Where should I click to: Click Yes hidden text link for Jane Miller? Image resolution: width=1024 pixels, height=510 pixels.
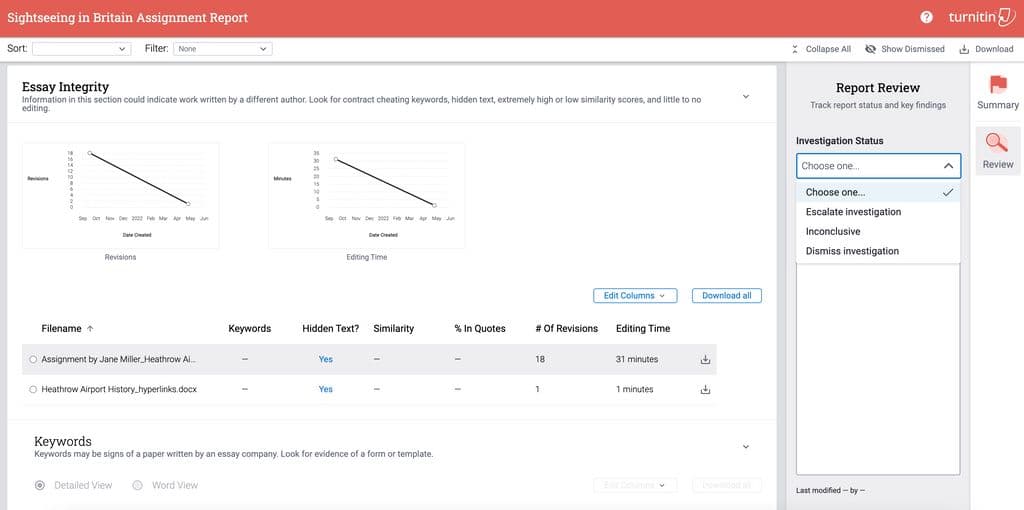coord(325,360)
